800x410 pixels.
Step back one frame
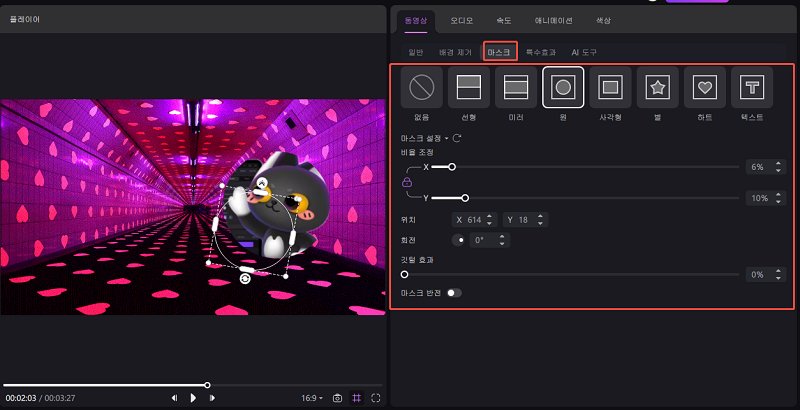(x=174, y=398)
